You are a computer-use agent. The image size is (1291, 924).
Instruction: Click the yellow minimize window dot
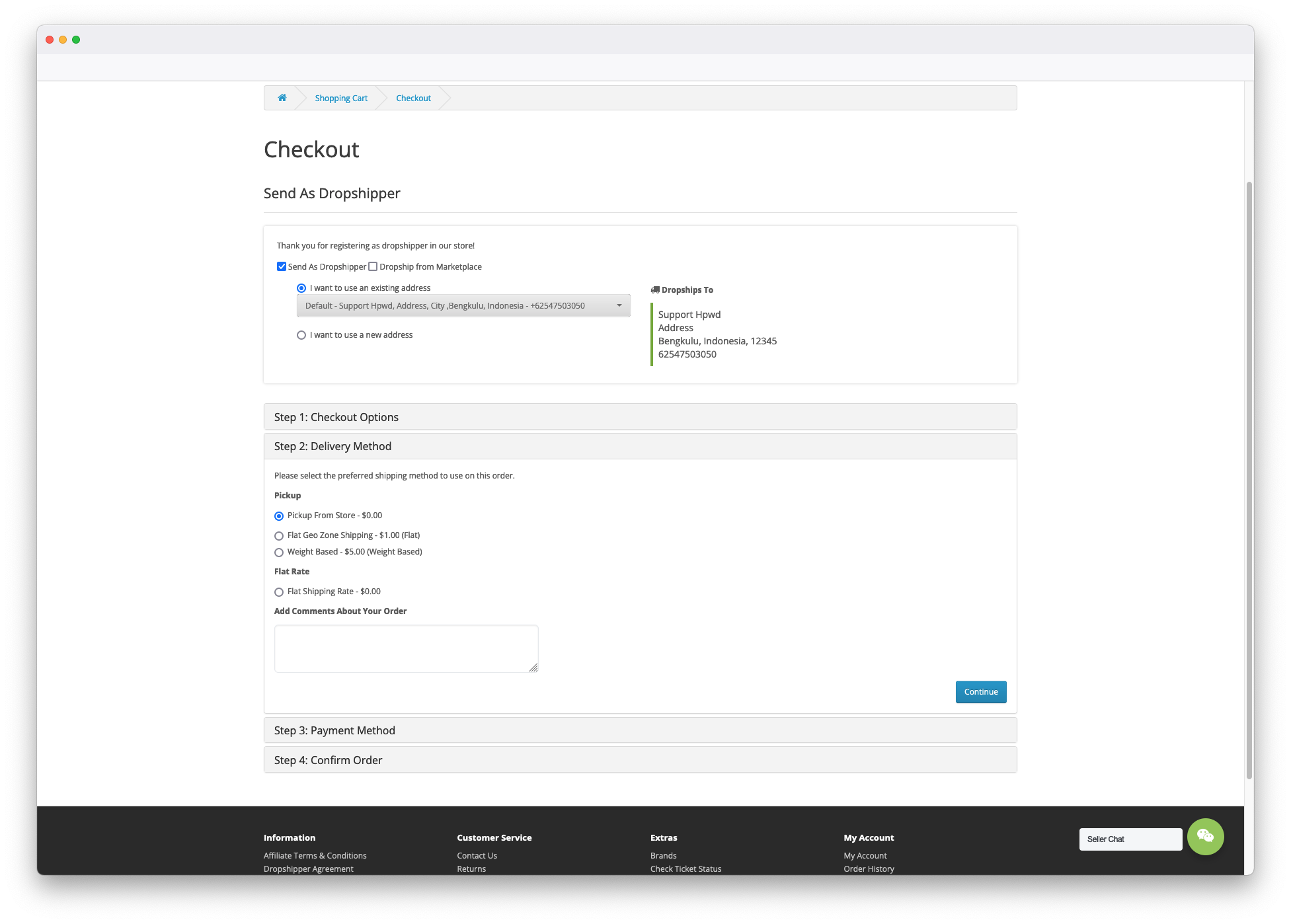click(63, 40)
